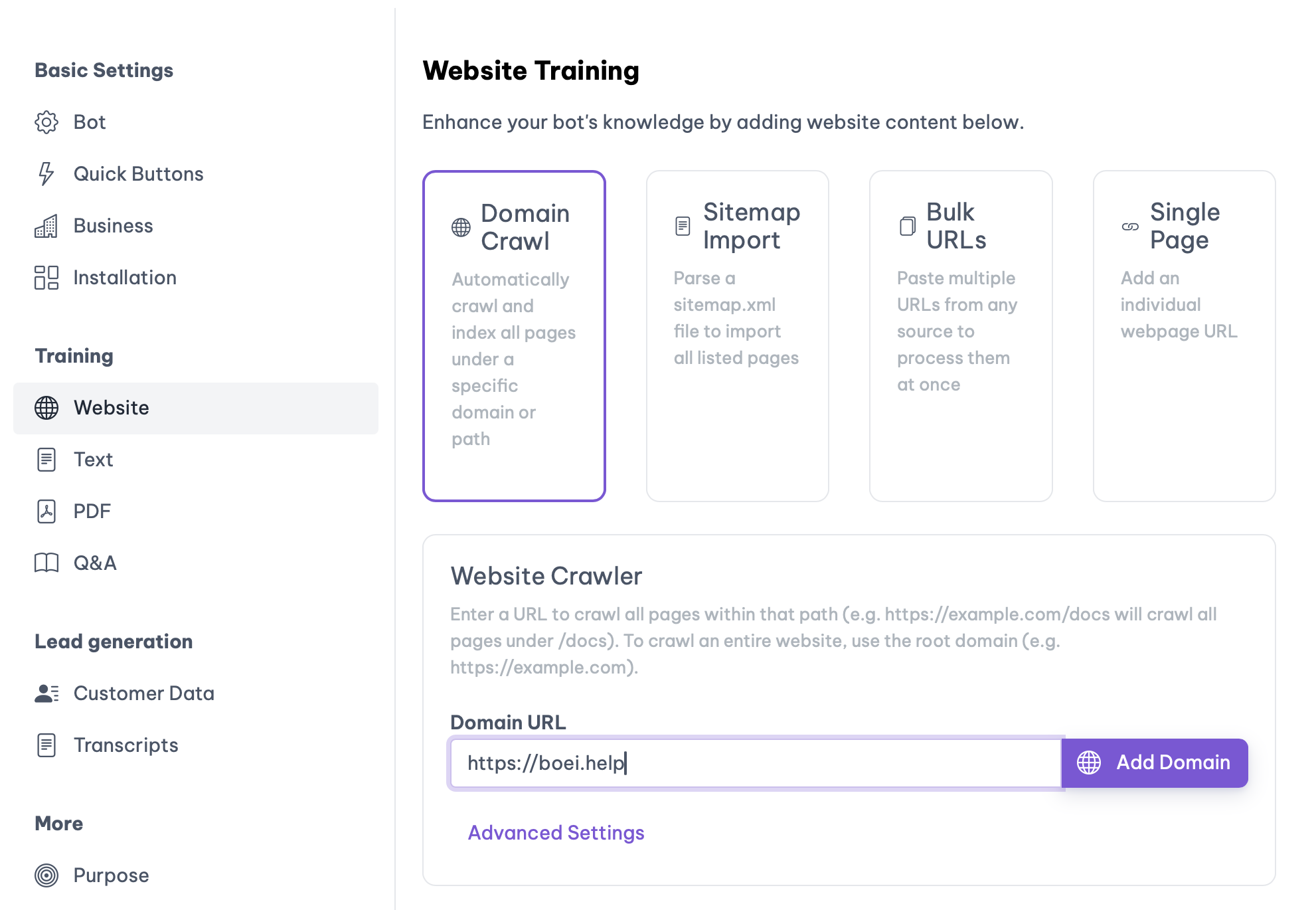
Task: Choose the Sitemap Import option card
Action: (737, 335)
